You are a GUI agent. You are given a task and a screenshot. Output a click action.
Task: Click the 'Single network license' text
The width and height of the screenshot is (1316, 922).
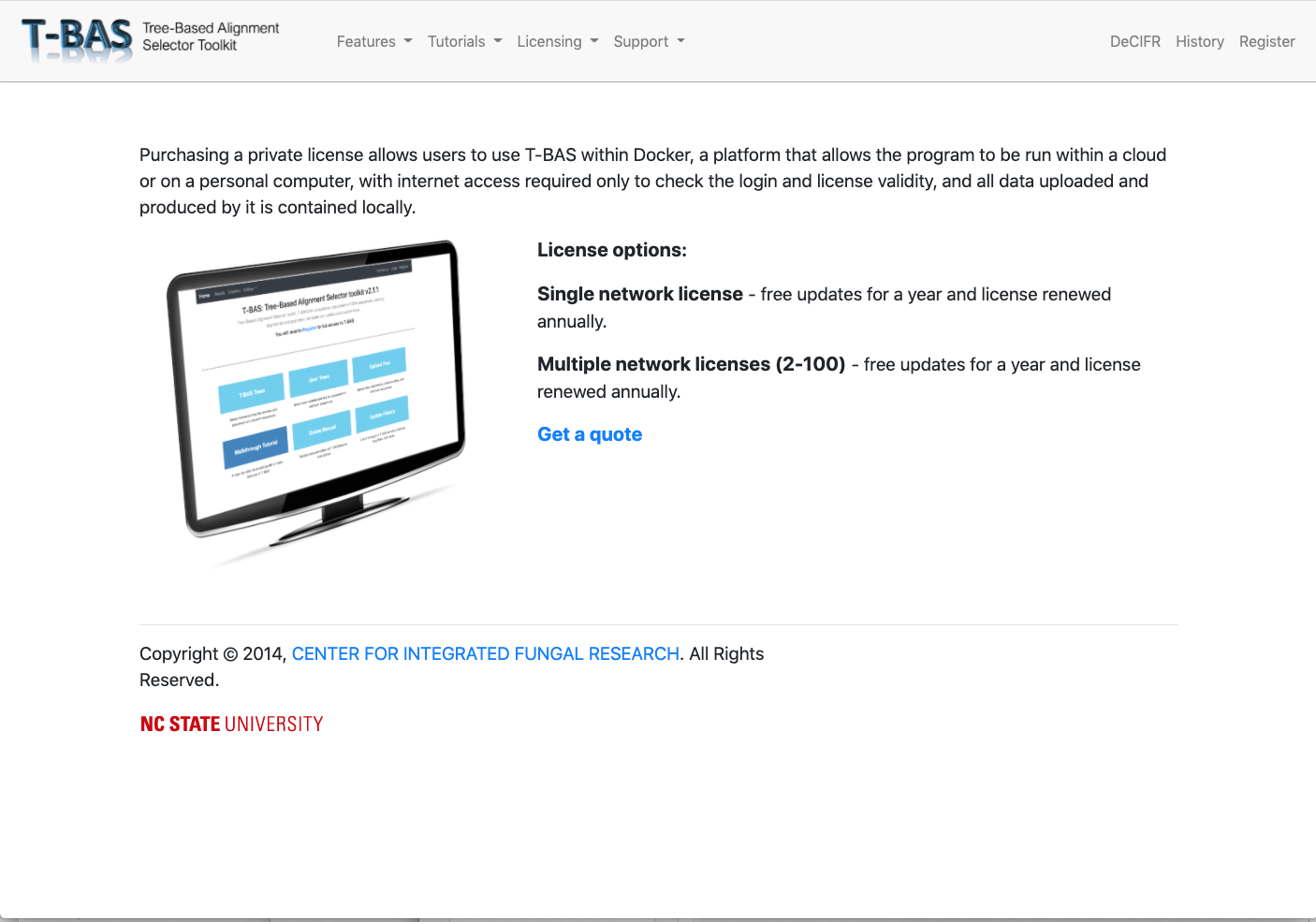[640, 294]
